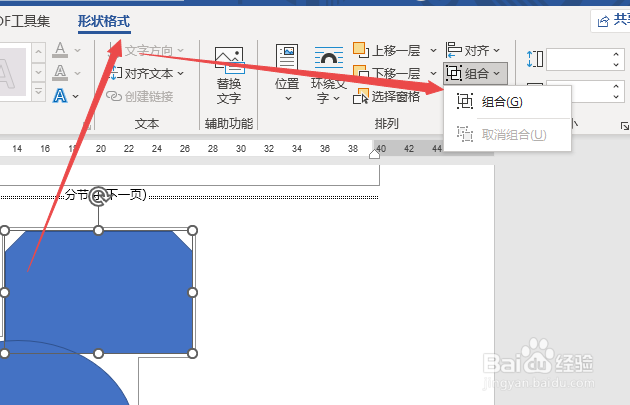Screen dimensions: 630x405
Task: Click the 组合 group button in ribbon
Action: (x=475, y=74)
